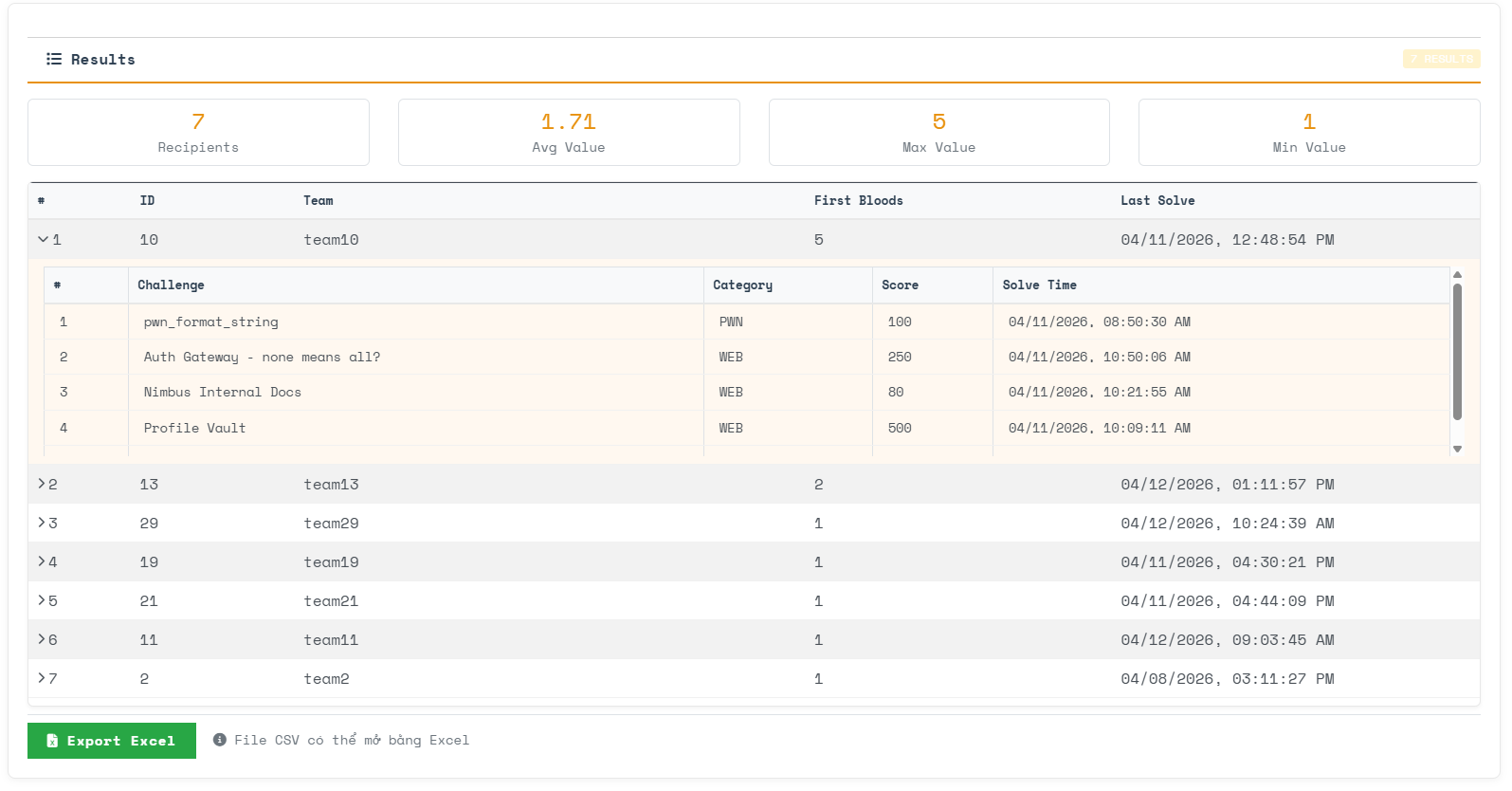Select the Profile Vault challenge
This screenshot has height=791, width=1512.
(x=194, y=428)
